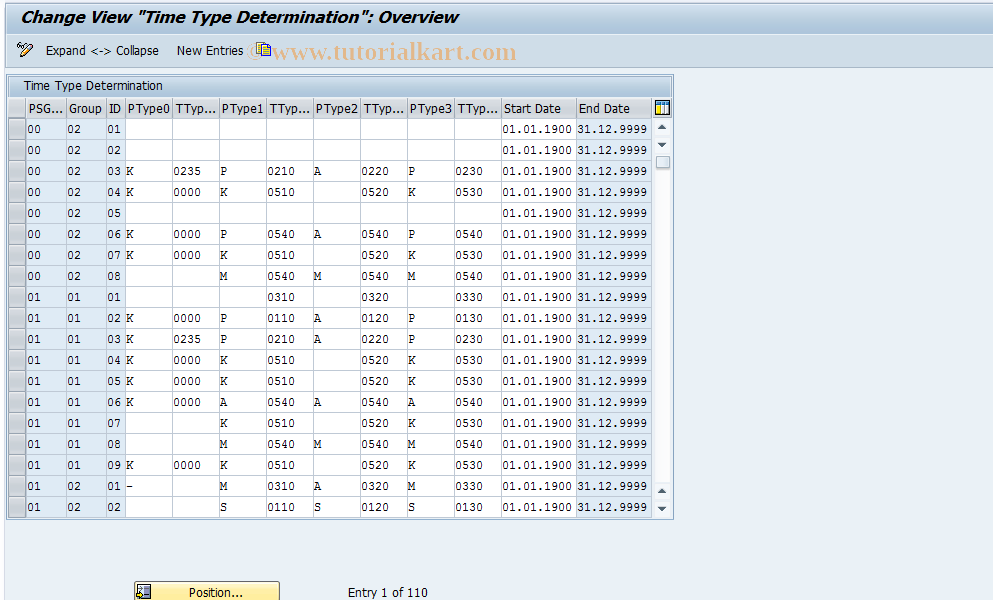This screenshot has width=993, height=600.
Task: Click the vertical scrollbar thumb
Action: pos(662,162)
